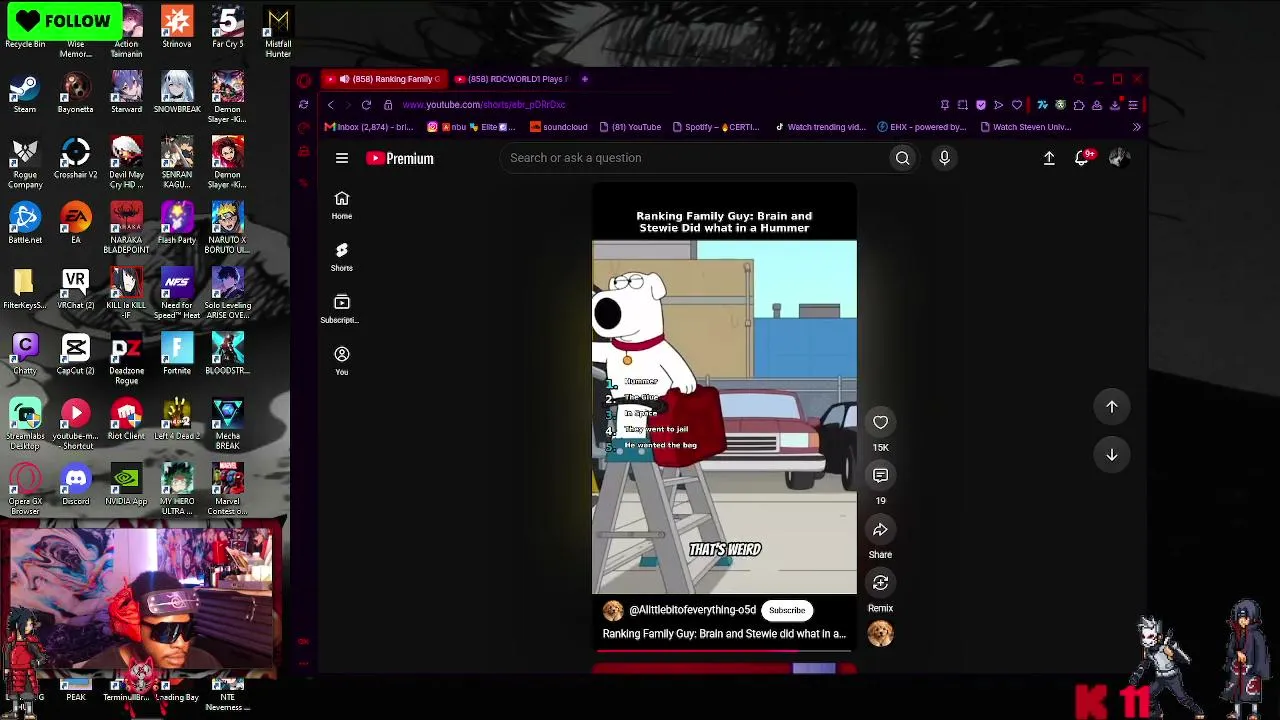Open the SNOWBREAK desktop shortcut
1280x720 pixels.
(177, 95)
